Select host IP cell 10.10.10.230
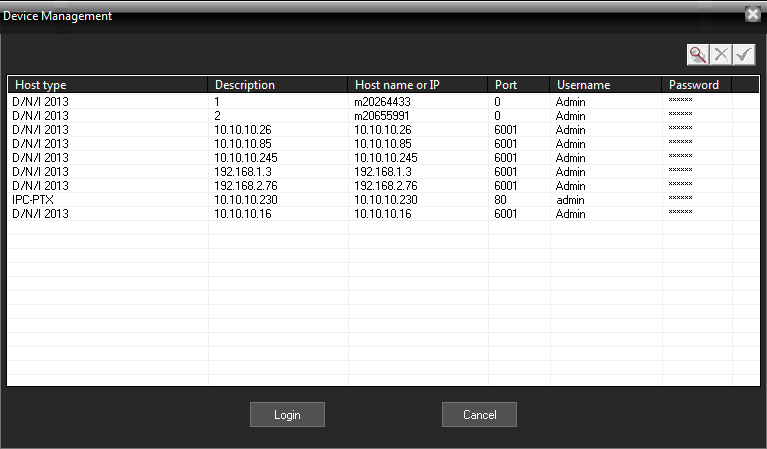Image resolution: width=767 pixels, height=449 pixels. pos(385,200)
